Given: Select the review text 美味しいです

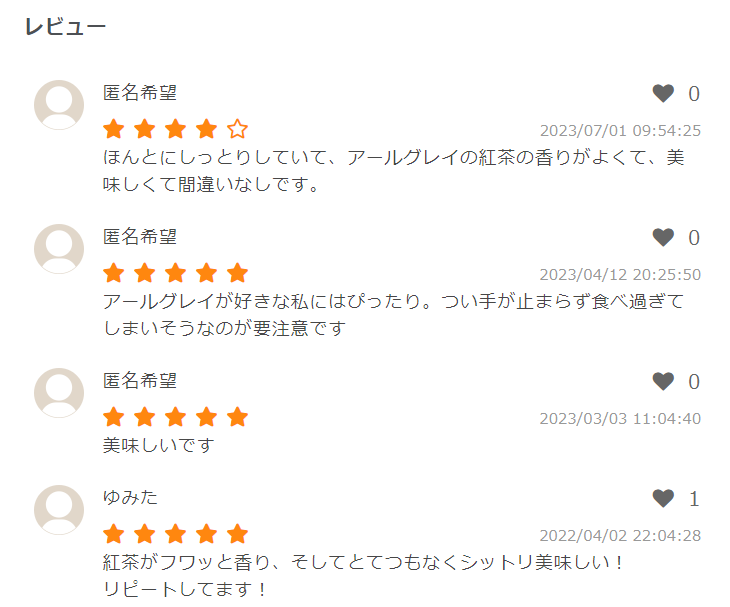Looking at the screenshot, I should click(x=159, y=445).
